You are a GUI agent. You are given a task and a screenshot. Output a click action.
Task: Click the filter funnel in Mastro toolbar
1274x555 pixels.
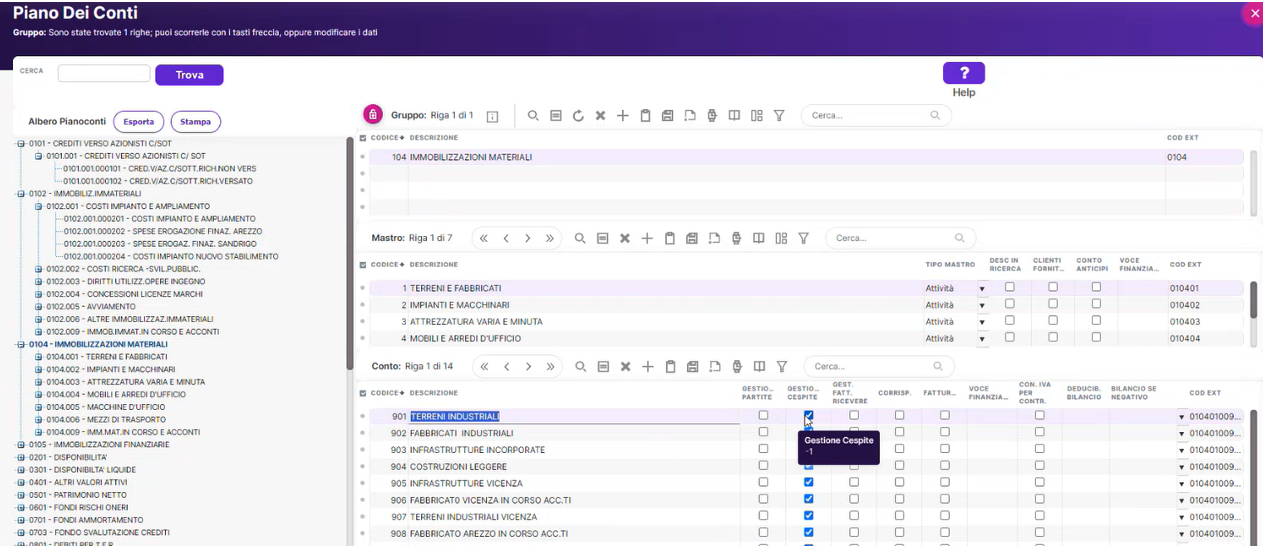(x=803, y=238)
